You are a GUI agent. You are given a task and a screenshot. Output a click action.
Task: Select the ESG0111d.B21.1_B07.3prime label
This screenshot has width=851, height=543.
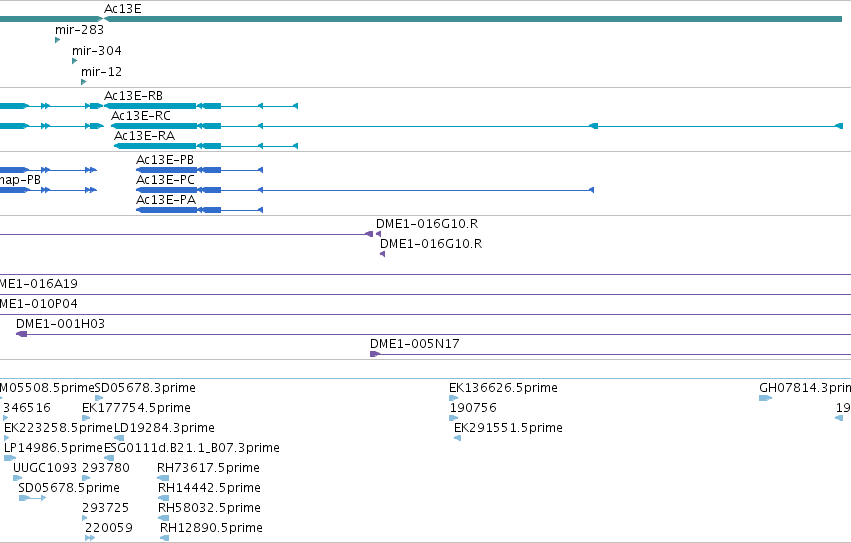pos(192,448)
